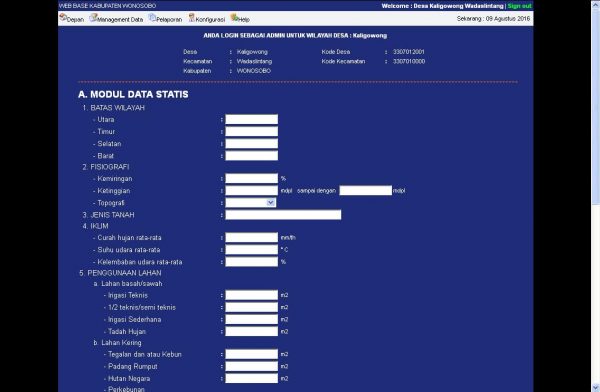Click the '1. BATAS WILAYAH' section label
The height and width of the screenshot is (392, 600).
[113, 108]
